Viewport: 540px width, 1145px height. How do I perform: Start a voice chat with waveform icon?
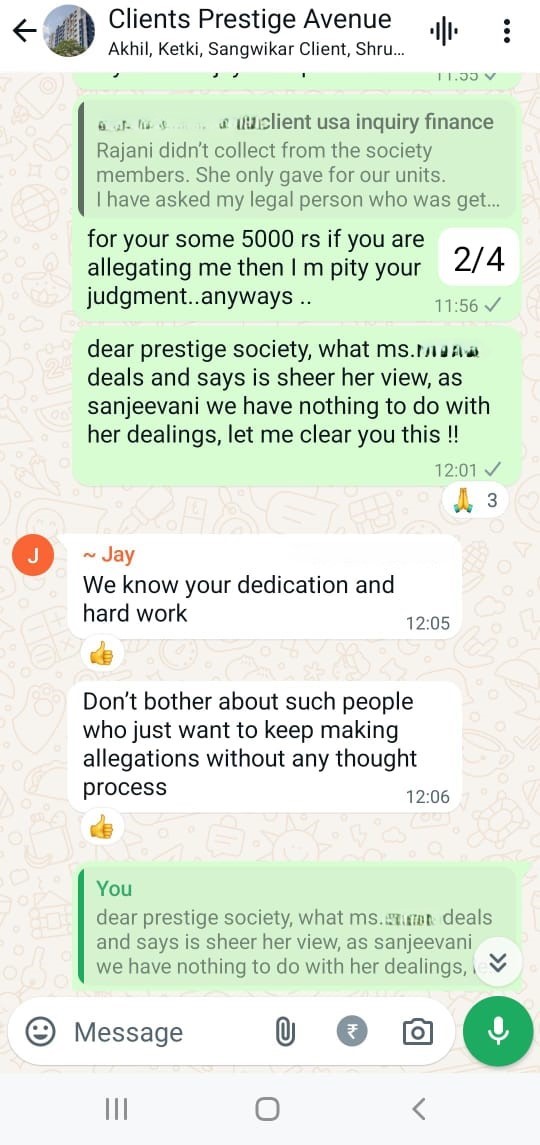pos(444,31)
